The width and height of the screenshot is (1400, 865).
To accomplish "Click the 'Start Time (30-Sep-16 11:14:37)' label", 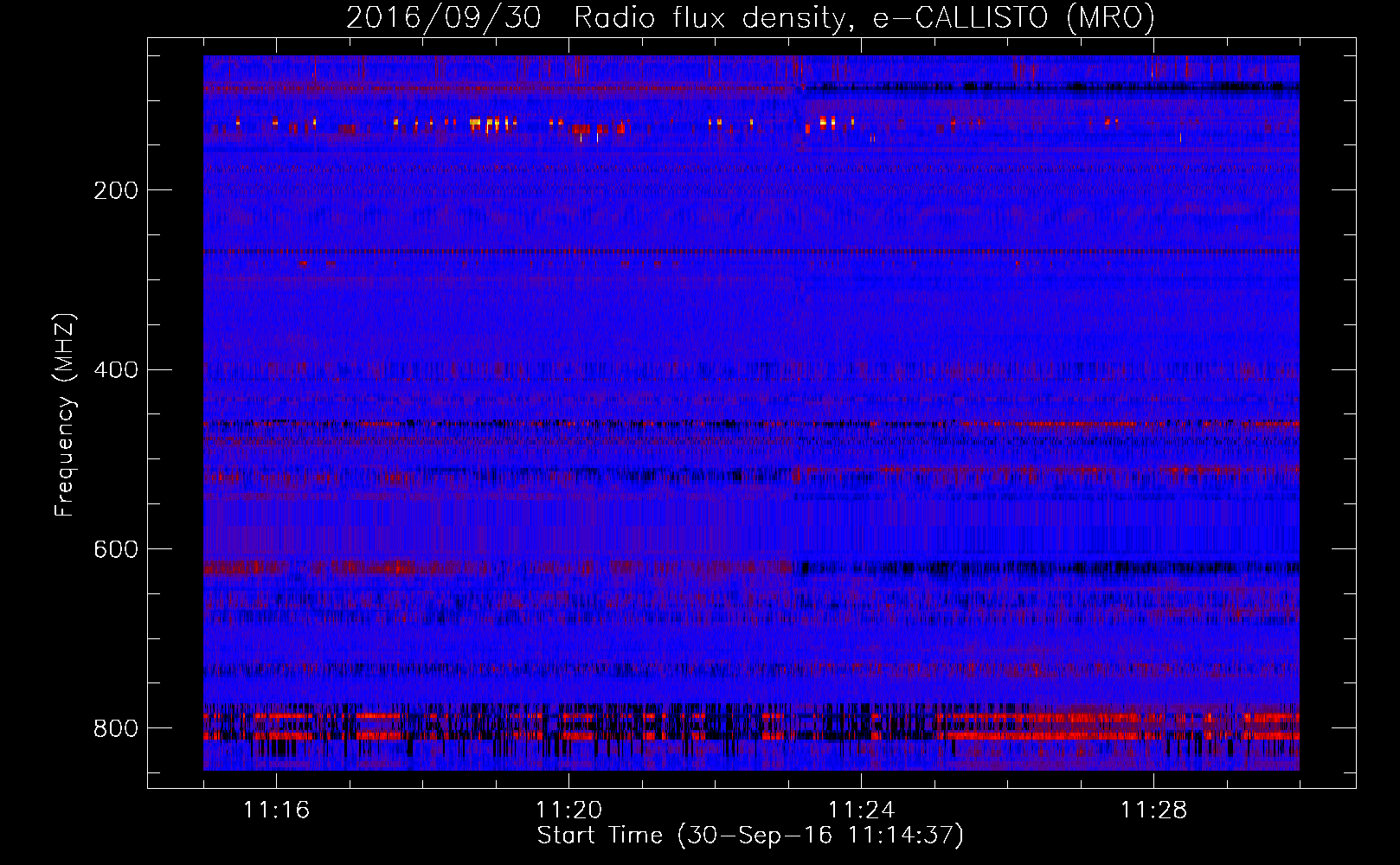I will 750,836.
